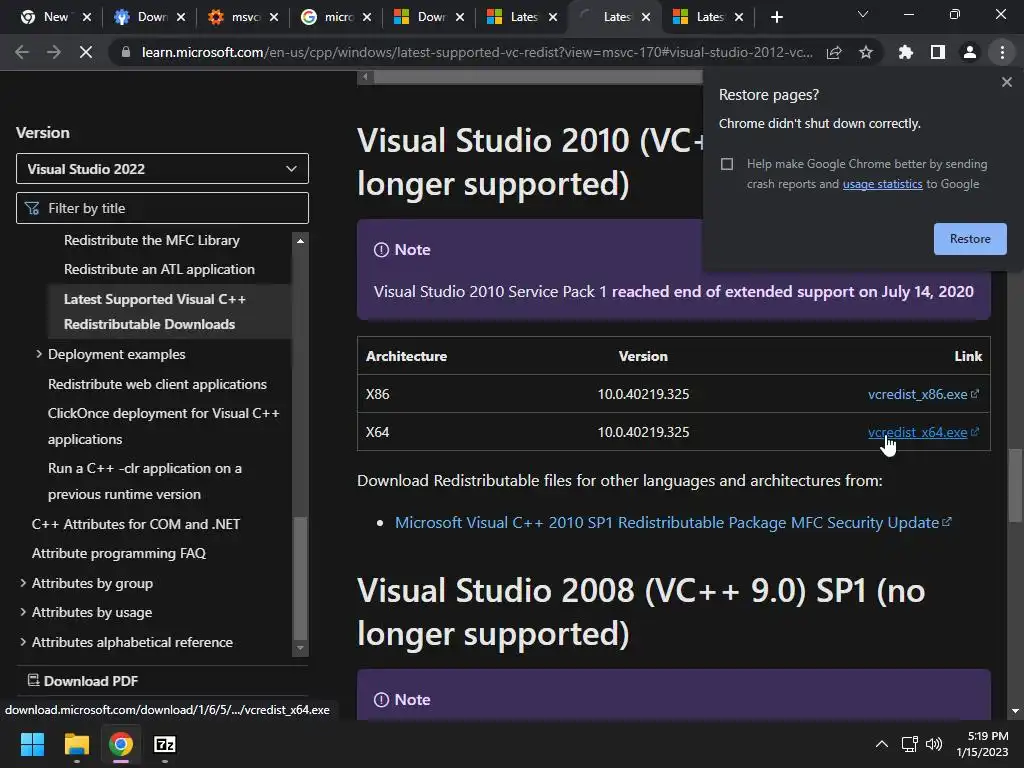Enable sending crash reports checkbox
This screenshot has width=1024, height=768.
coord(727,164)
